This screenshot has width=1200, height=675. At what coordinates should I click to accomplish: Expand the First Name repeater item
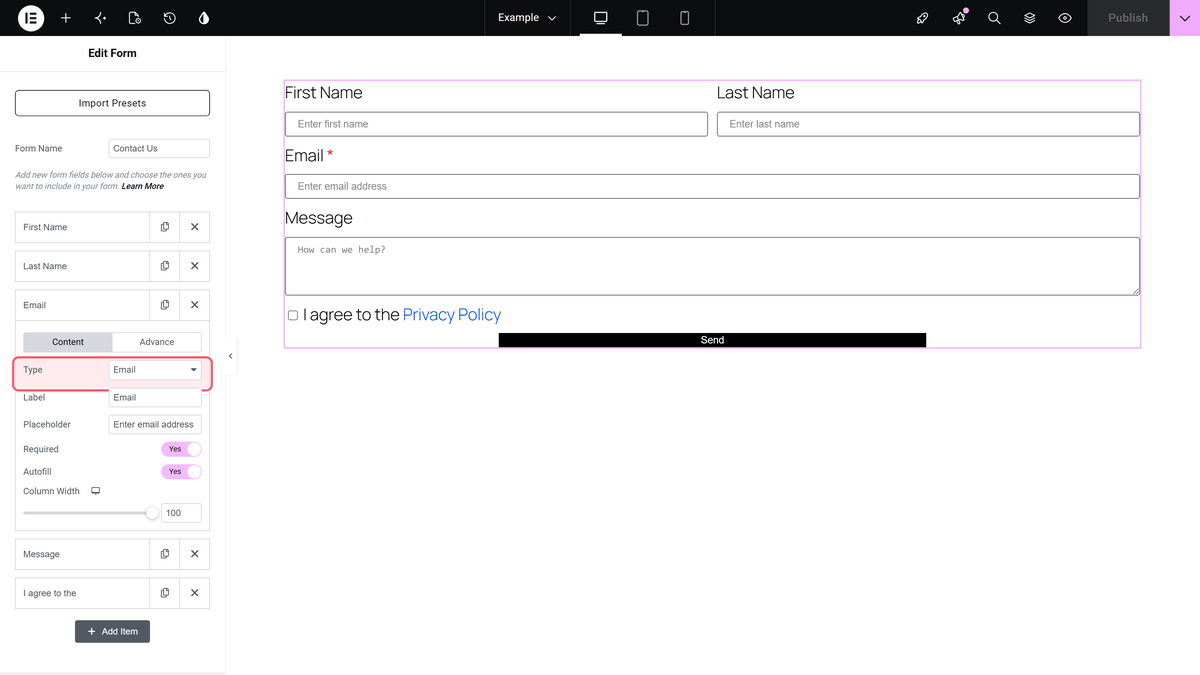82,227
